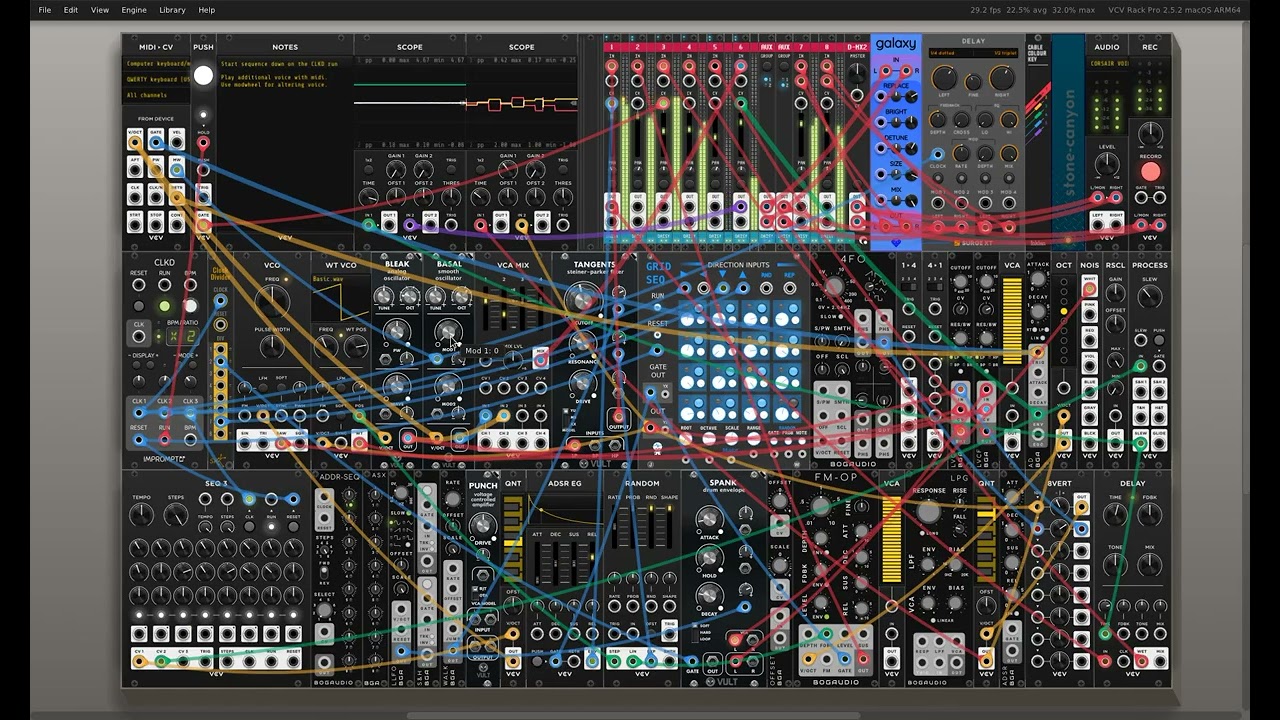Open AUDIO device selector showing CORSAIR
The width and height of the screenshot is (1280, 720).
tap(1107, 63)
